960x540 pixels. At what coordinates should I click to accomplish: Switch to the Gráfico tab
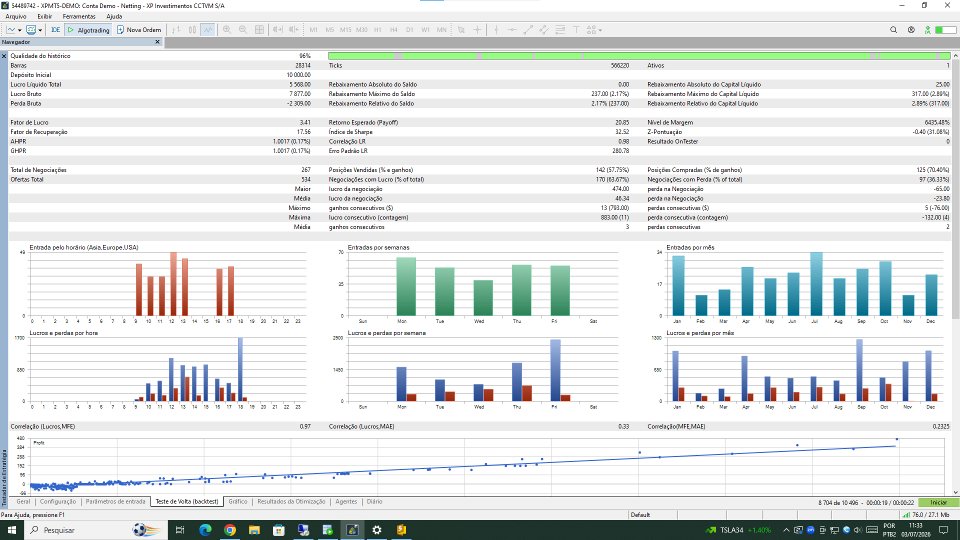click(x=238, y=501)
